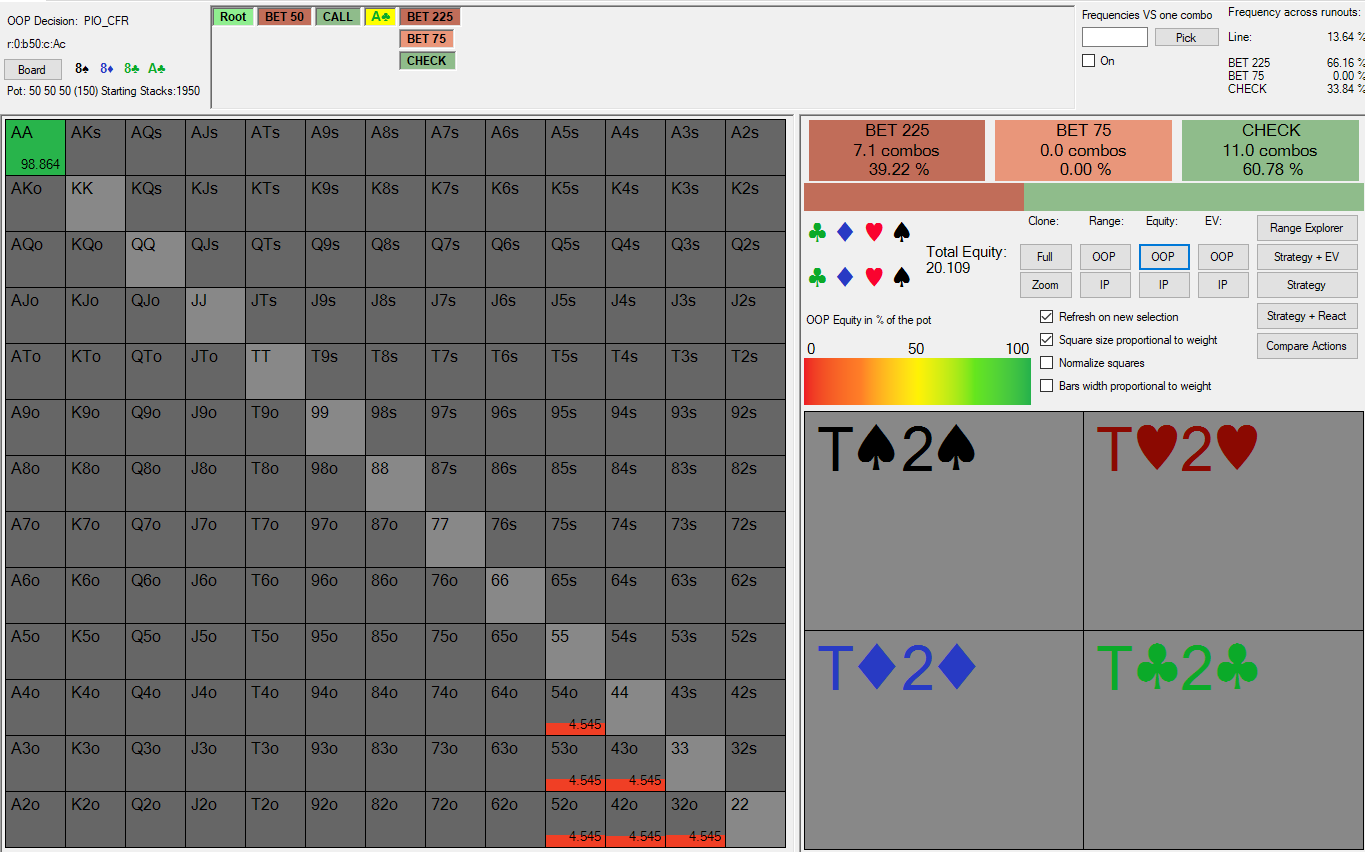Select the T♠2♠ spade combo panel
Image resolution: width=1365 pixels, height=852 pixels.
(944, 521)
